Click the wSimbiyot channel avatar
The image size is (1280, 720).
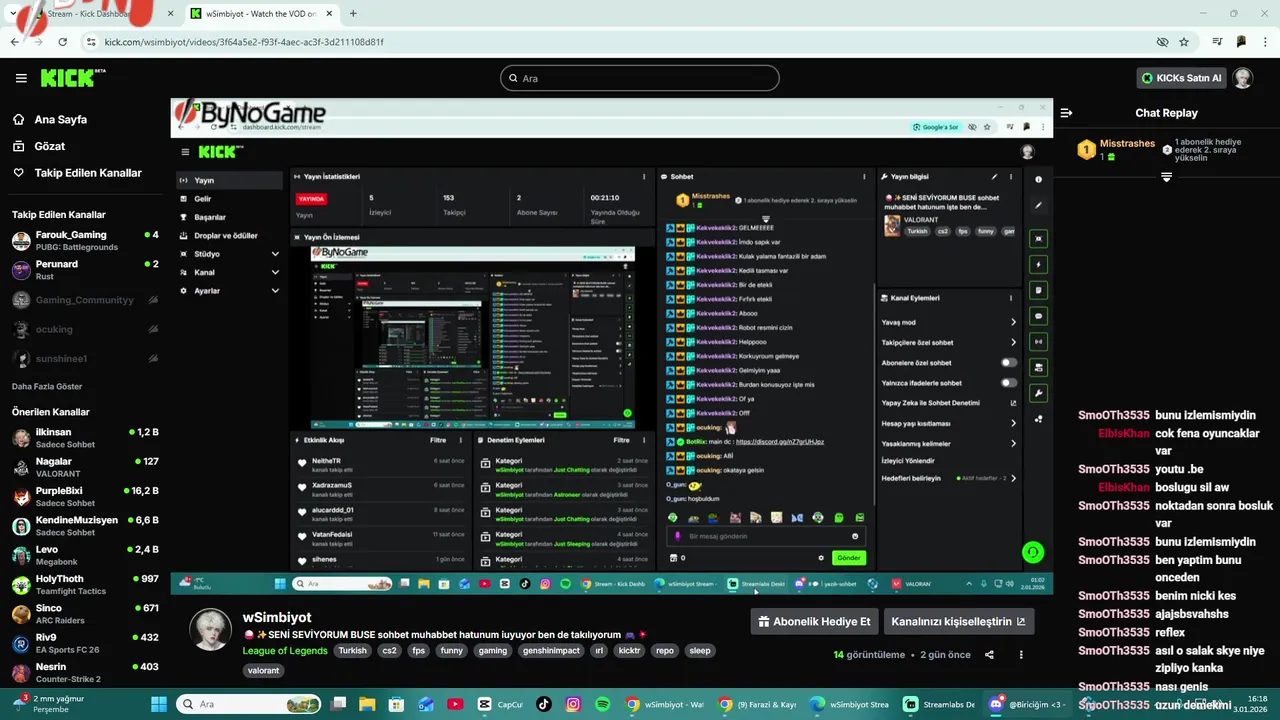(x=210, y=628)
